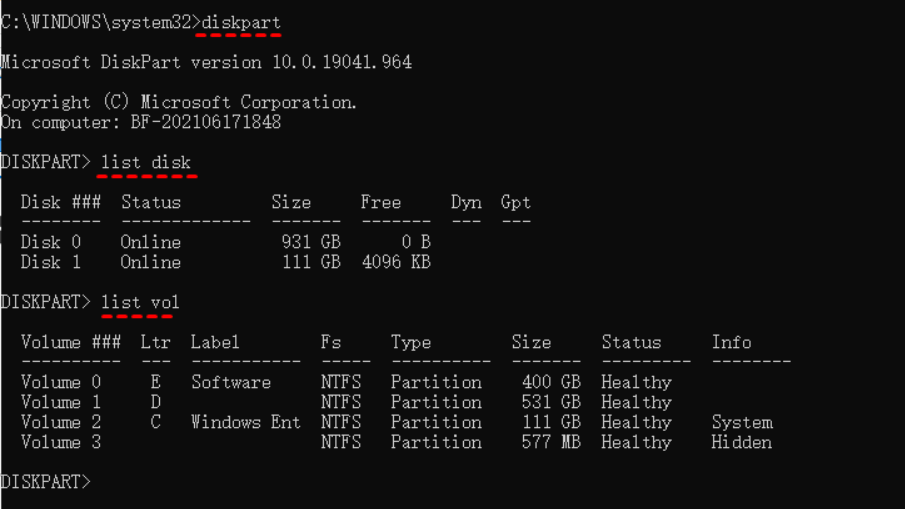The image size is (905, 509).
Task: Click the 'System' info entry for Volume 2
Action: click(x=742, y=422)
